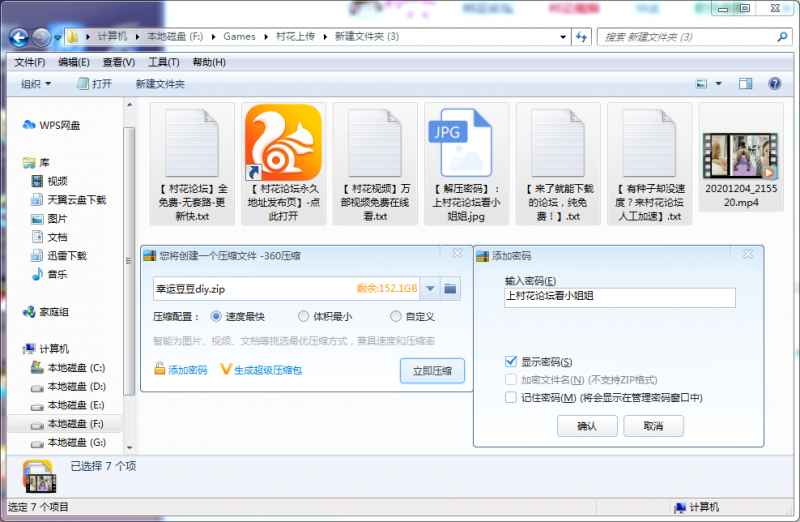
Task: Expand the 组织 dropdown in toolbar
Action: click(x=36, y=84)
